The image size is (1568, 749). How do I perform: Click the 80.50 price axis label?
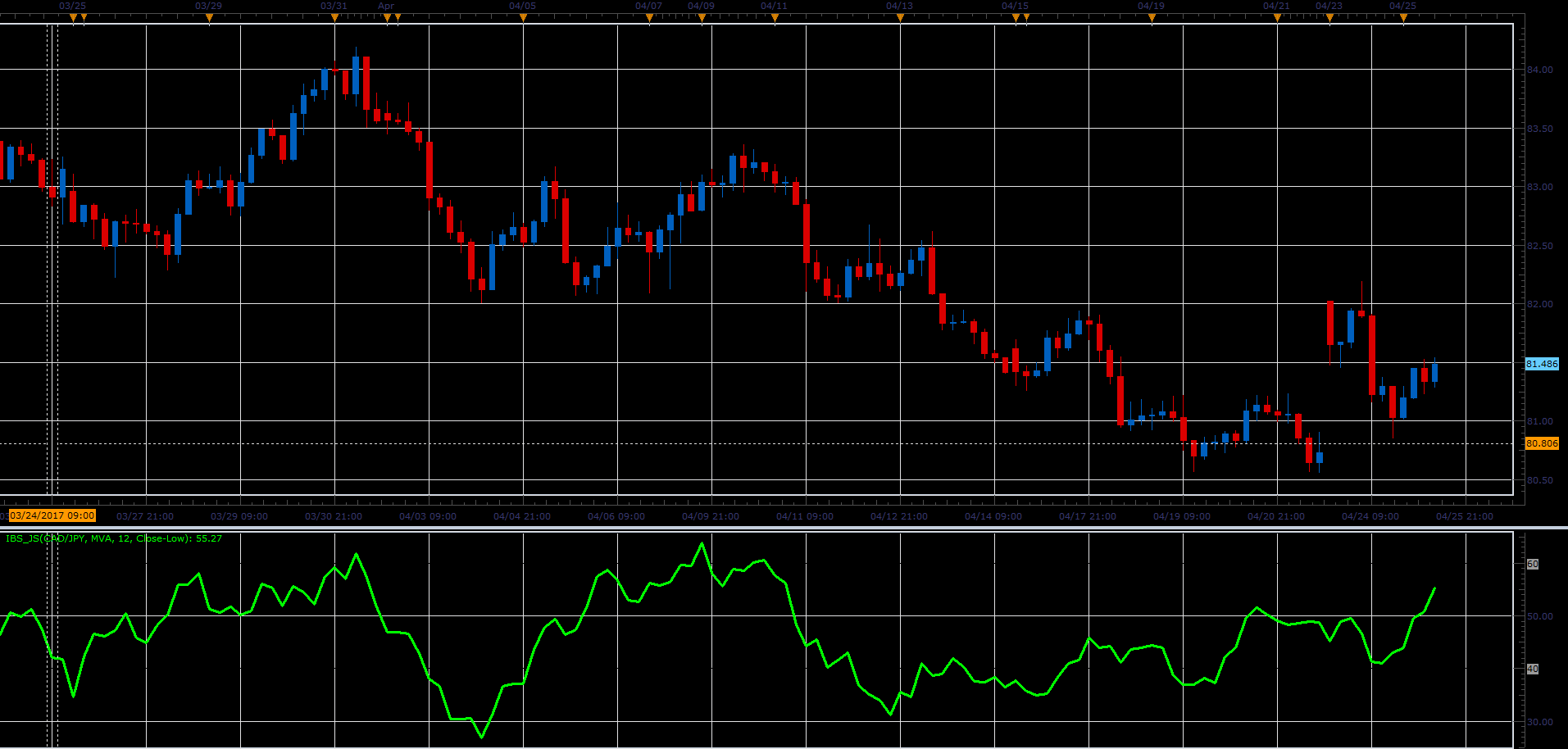[1540, 480]
